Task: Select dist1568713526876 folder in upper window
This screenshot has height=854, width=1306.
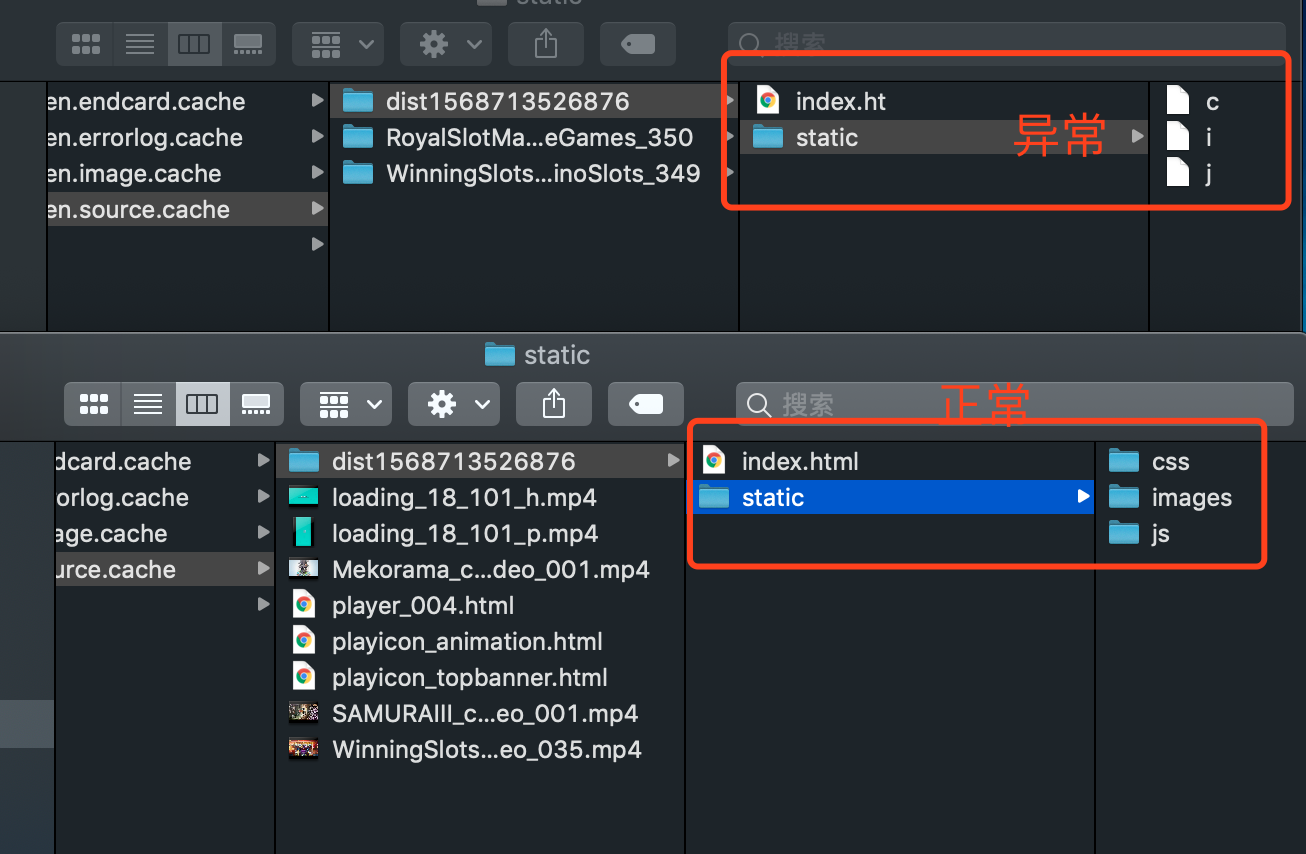Action: pos(534,102)
